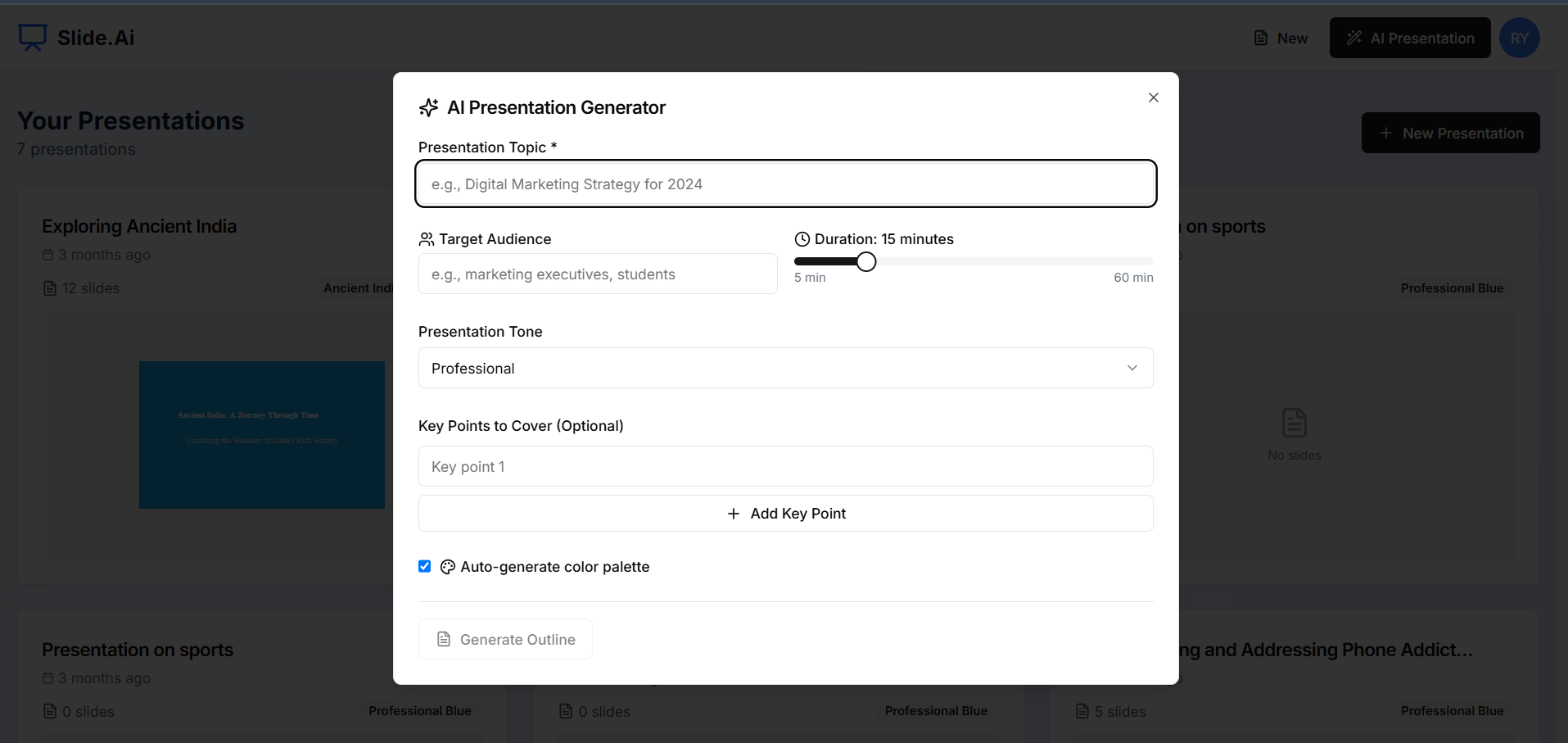Click the Key point 1 input field
The image size is (1568, 743).
tap(785, 466)
